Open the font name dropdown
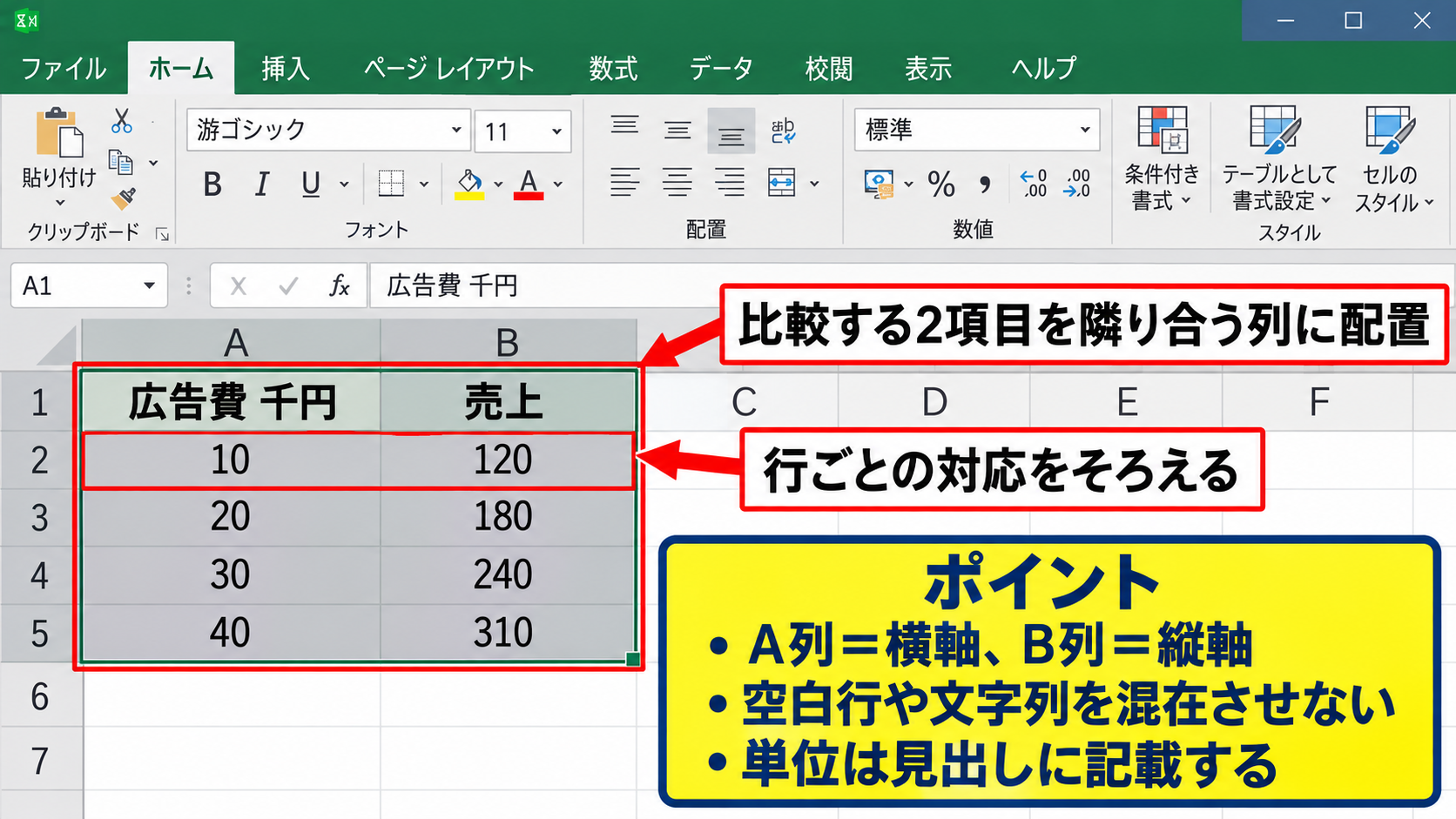The width and height of the screenshot is (1456, 819). point(455,131)
